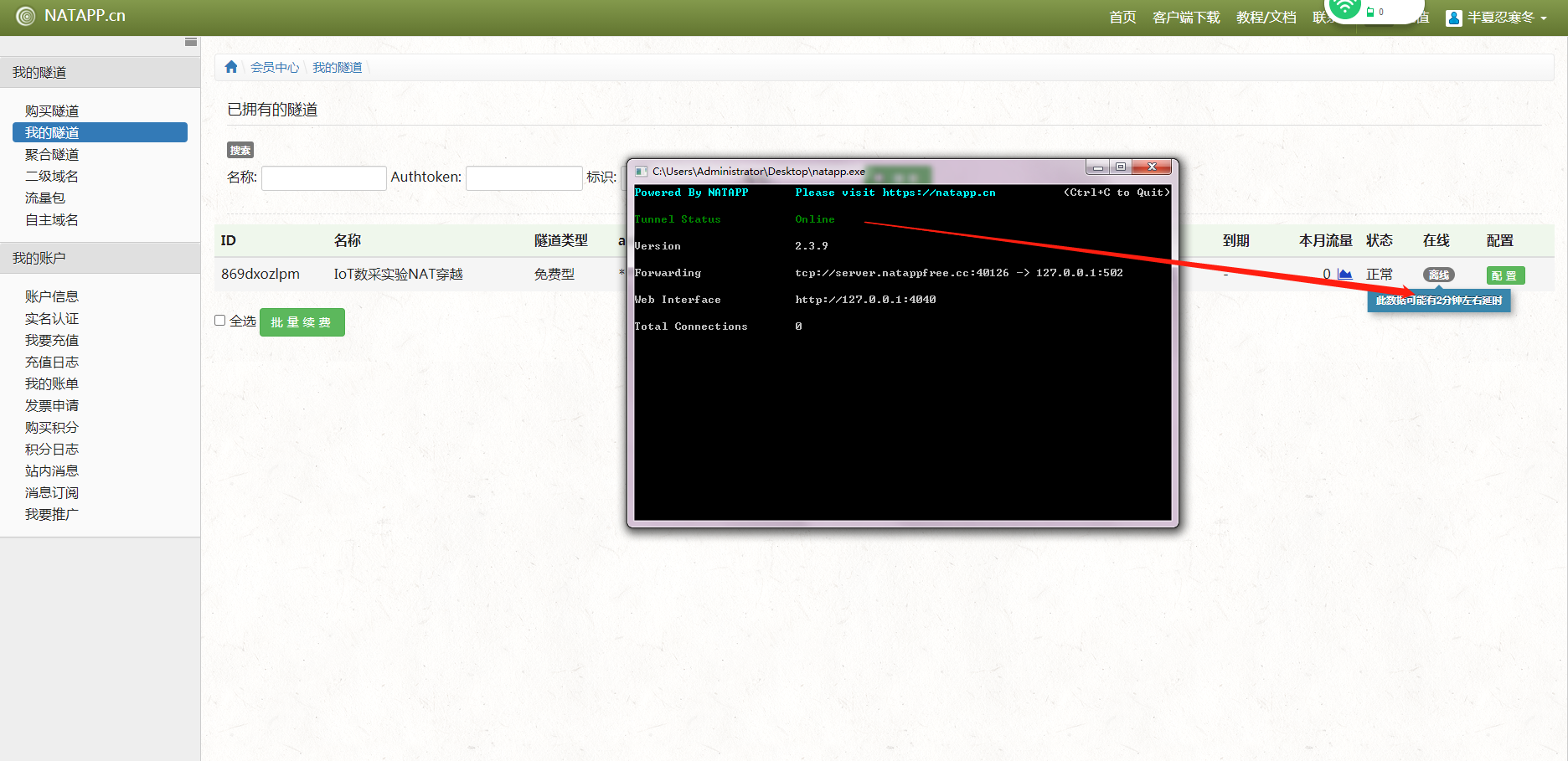The image size is (1568, 761).
Task: Click the 搜索 search label button
Action: tap(240, 151)
